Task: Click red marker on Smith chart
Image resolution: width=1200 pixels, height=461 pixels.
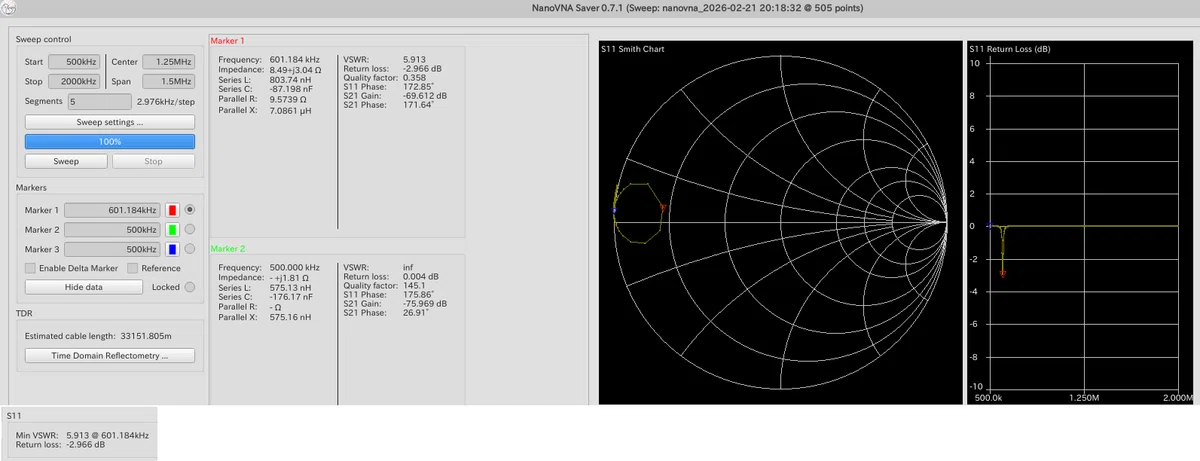Action: 663,207
